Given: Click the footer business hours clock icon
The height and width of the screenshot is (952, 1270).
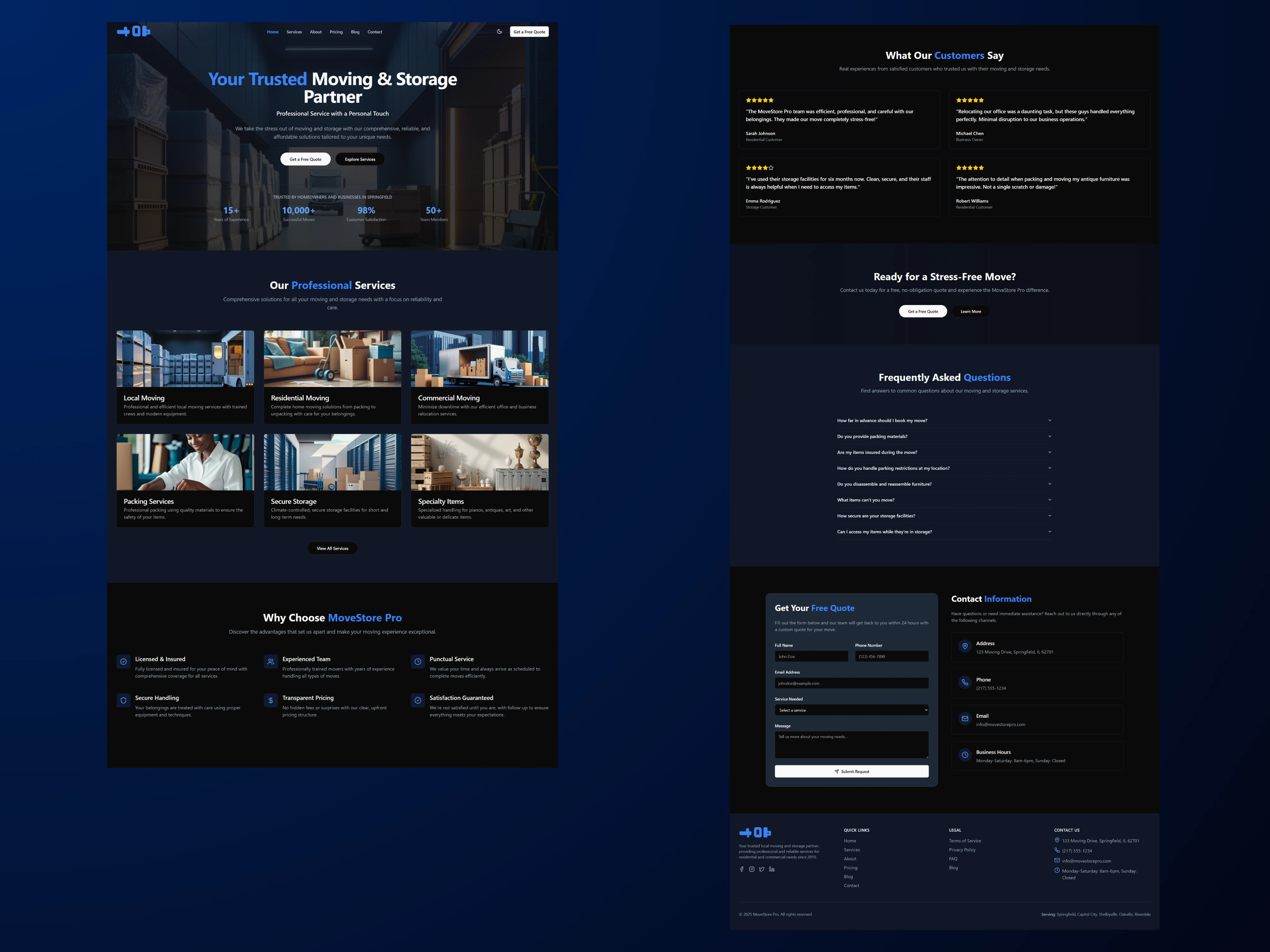Looking at the screenshot, I should coord(1057,870).
